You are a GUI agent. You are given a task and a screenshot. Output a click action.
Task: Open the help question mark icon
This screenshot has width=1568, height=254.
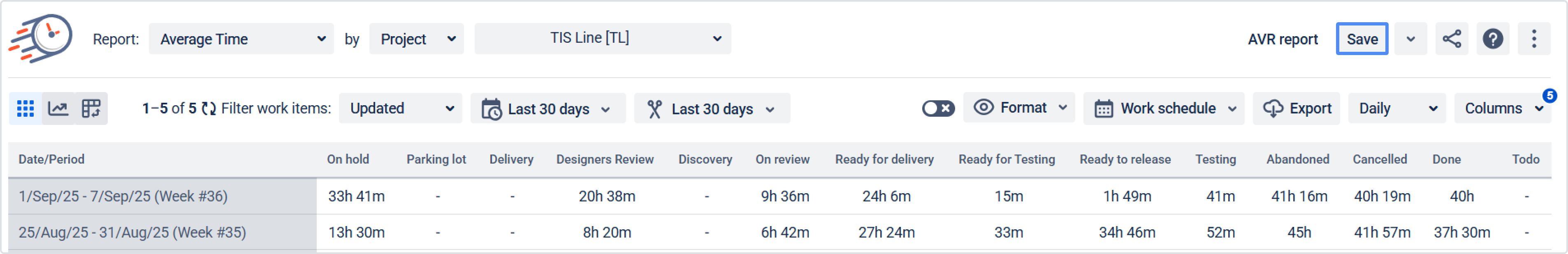[1493, 39]
